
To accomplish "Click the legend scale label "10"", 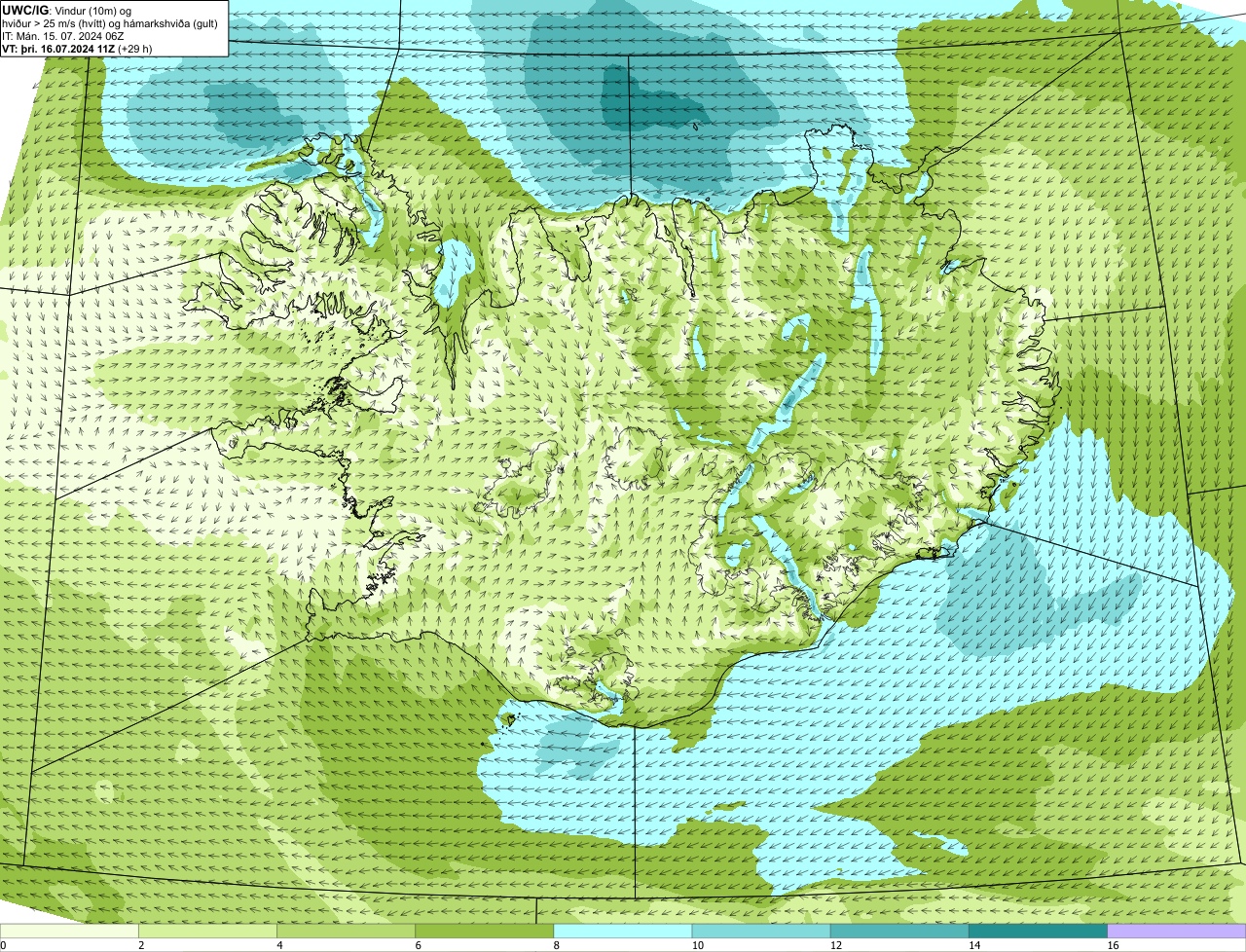I will point(697,945).
